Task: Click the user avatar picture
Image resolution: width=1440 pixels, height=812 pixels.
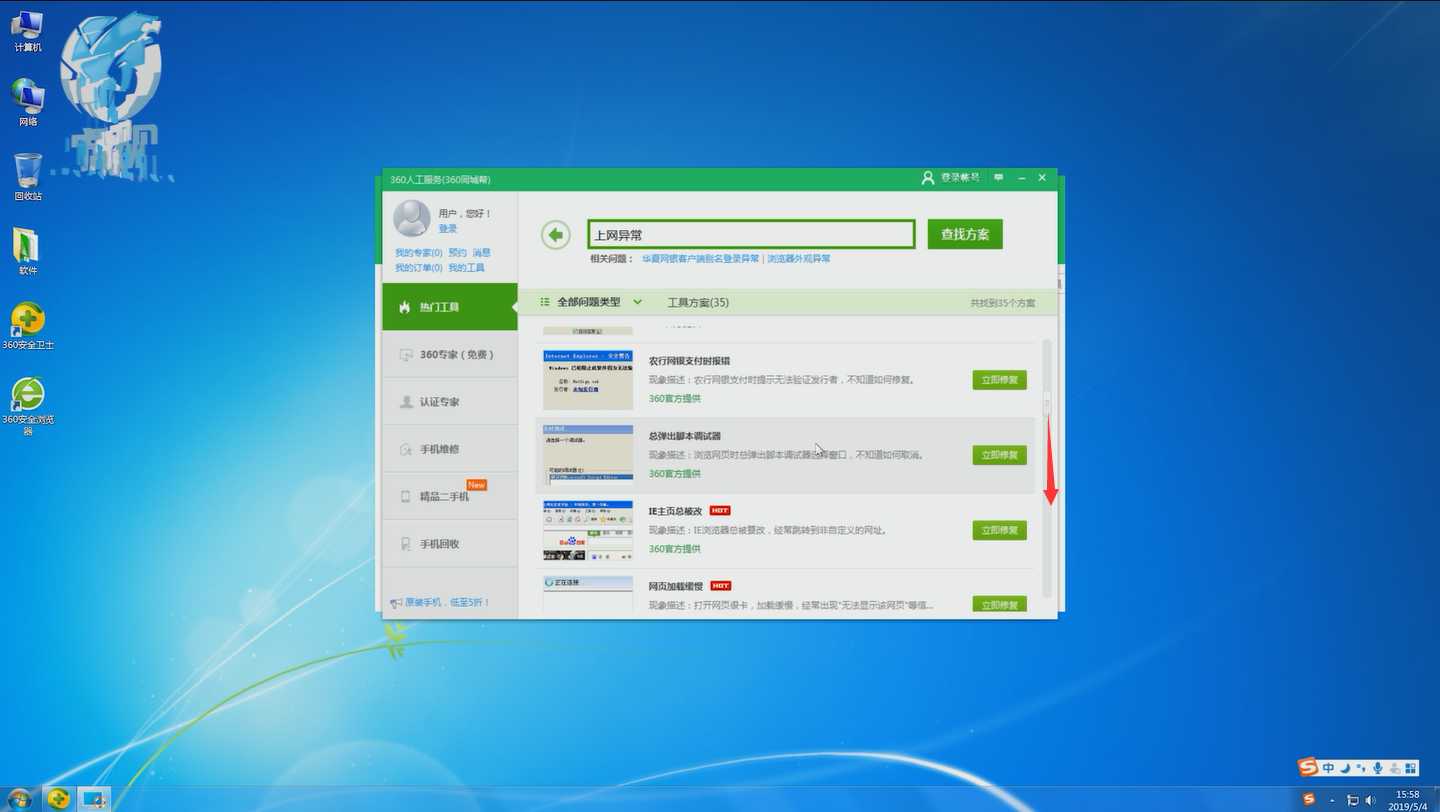Action: point(411,218)
